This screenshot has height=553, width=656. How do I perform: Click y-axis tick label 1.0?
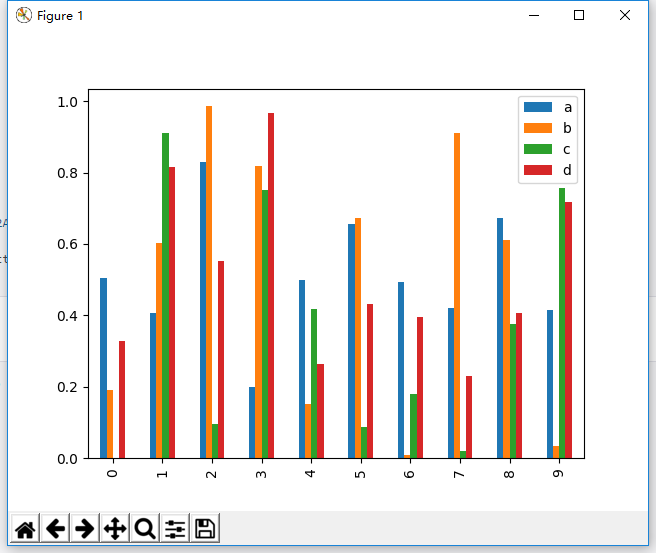[67, 102]
